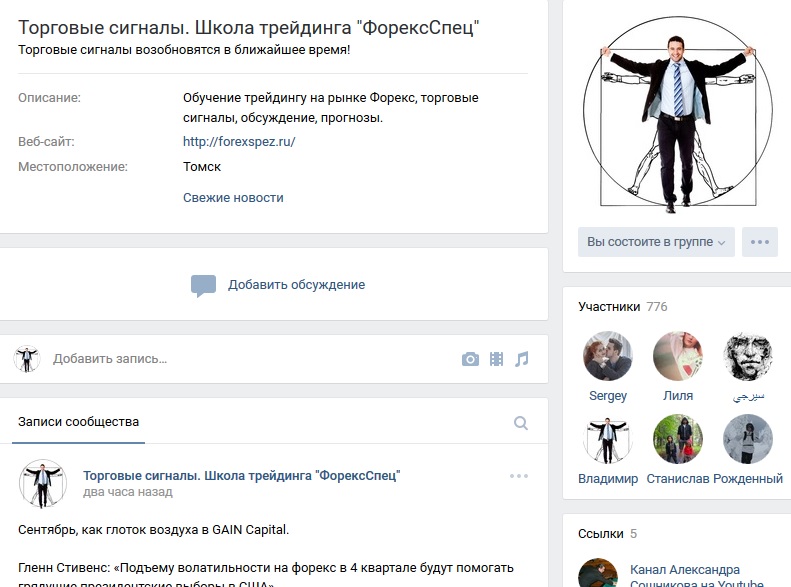This screenshot has height=587, width=791.
Task: Open Лиля's member avatar
Action: 677,356
